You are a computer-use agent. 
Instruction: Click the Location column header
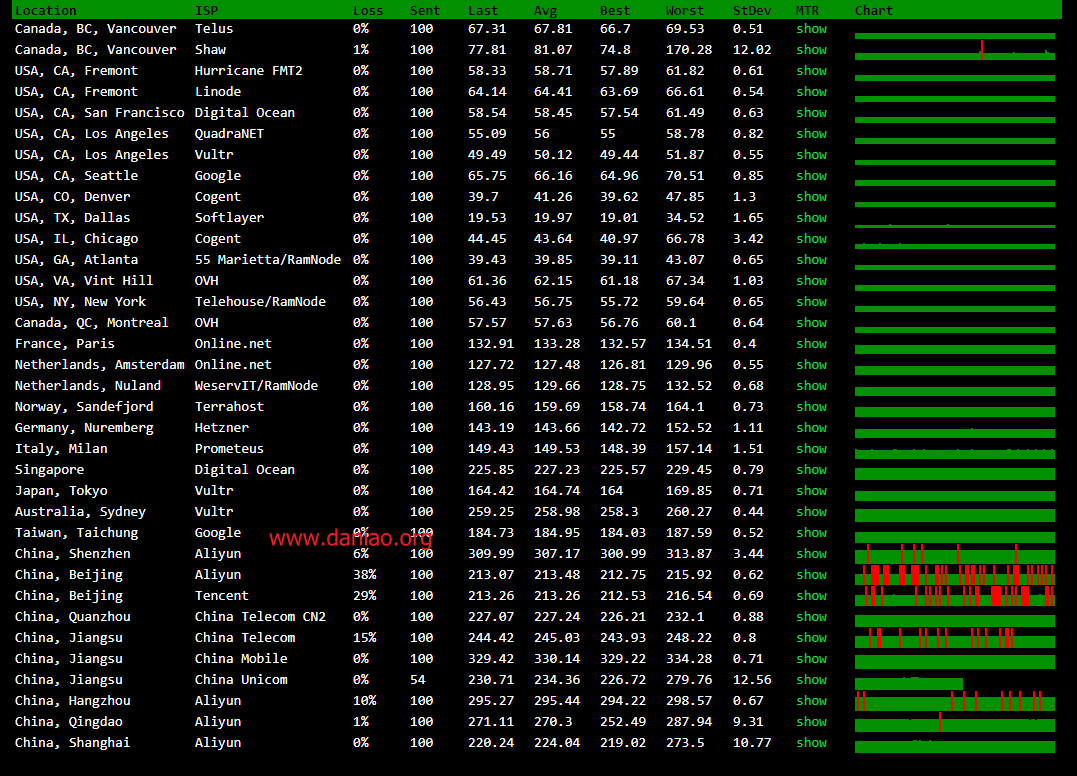[x=45, y=11]
